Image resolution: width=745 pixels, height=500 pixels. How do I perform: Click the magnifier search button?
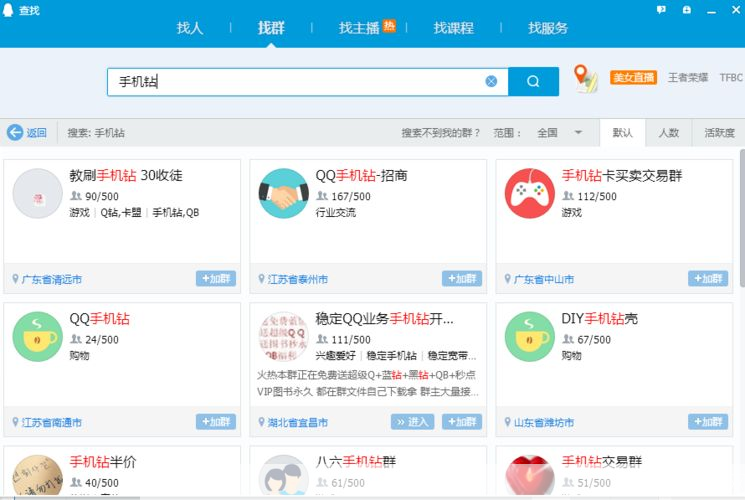tap(533, 82)
